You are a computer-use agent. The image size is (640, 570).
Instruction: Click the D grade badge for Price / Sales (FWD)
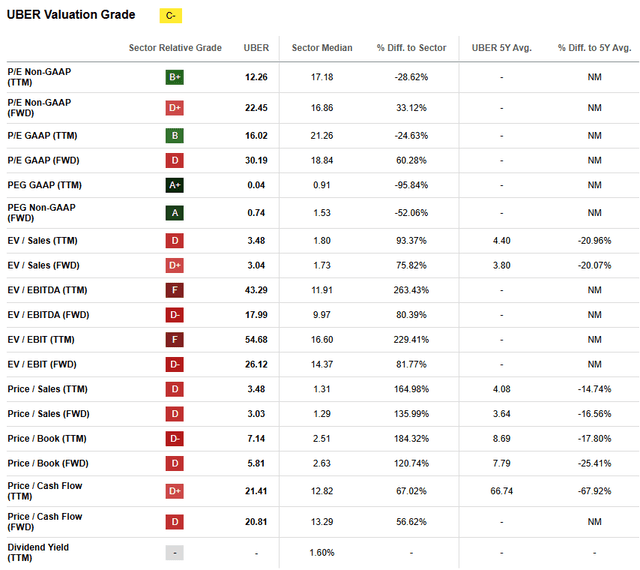175,414
